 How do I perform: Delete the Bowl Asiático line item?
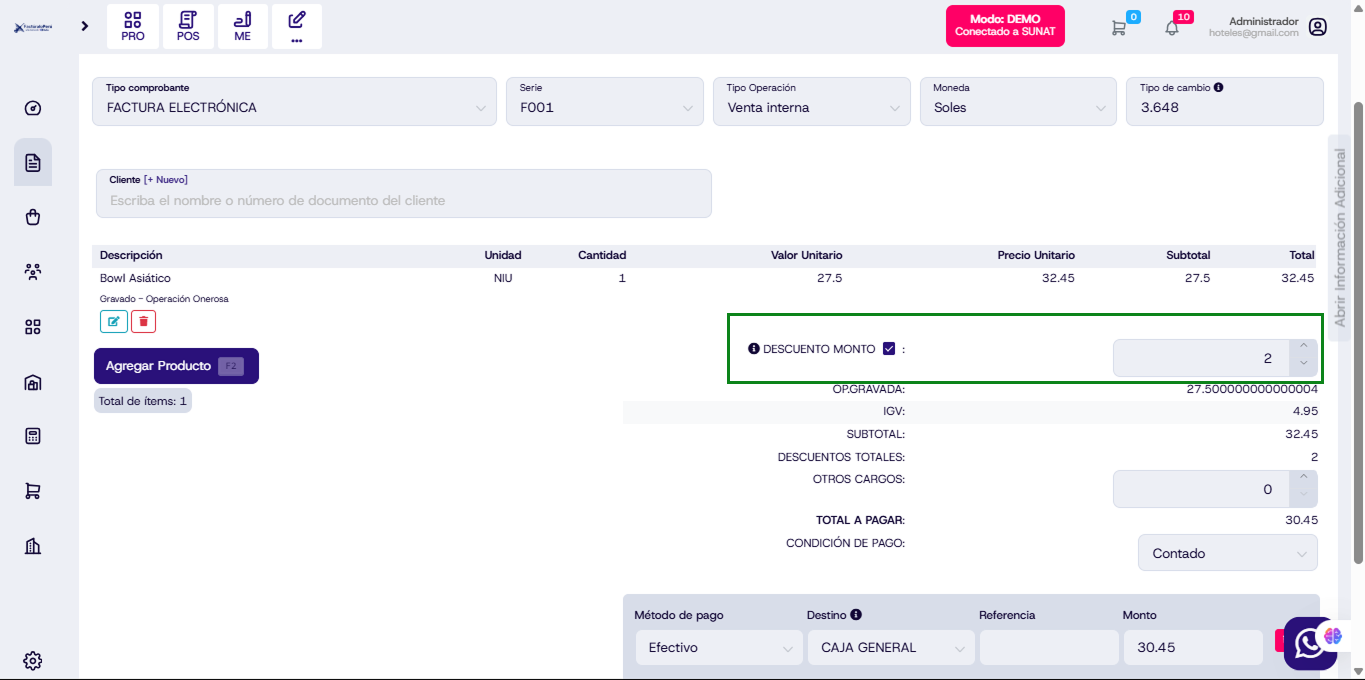tap(144, 321)
